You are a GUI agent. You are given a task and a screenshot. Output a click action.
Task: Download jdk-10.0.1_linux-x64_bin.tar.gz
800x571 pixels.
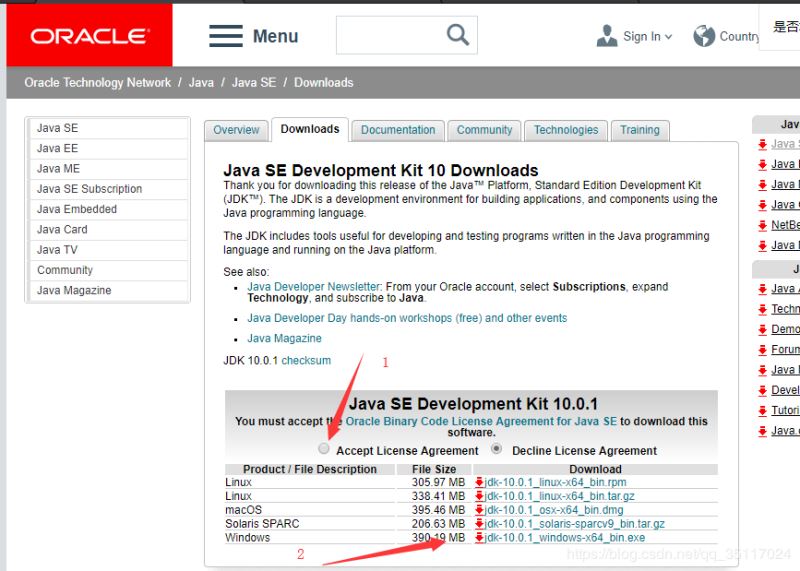click(x=559, y=496)
